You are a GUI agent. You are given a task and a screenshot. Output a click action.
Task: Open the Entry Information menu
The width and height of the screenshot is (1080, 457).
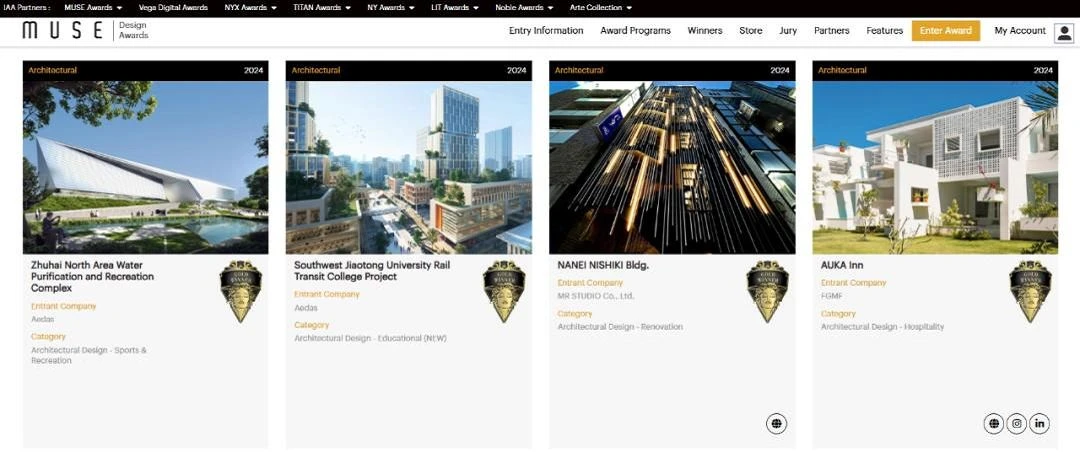click(546, 30)
